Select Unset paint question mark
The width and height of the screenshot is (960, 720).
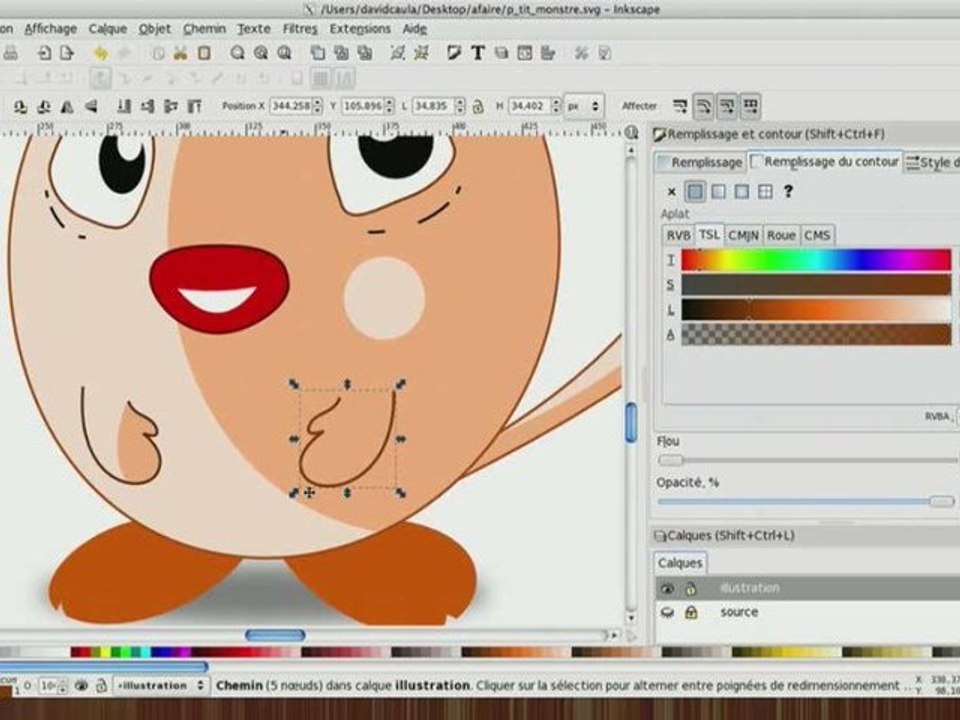pyautogui.click(x=788, y=192)
